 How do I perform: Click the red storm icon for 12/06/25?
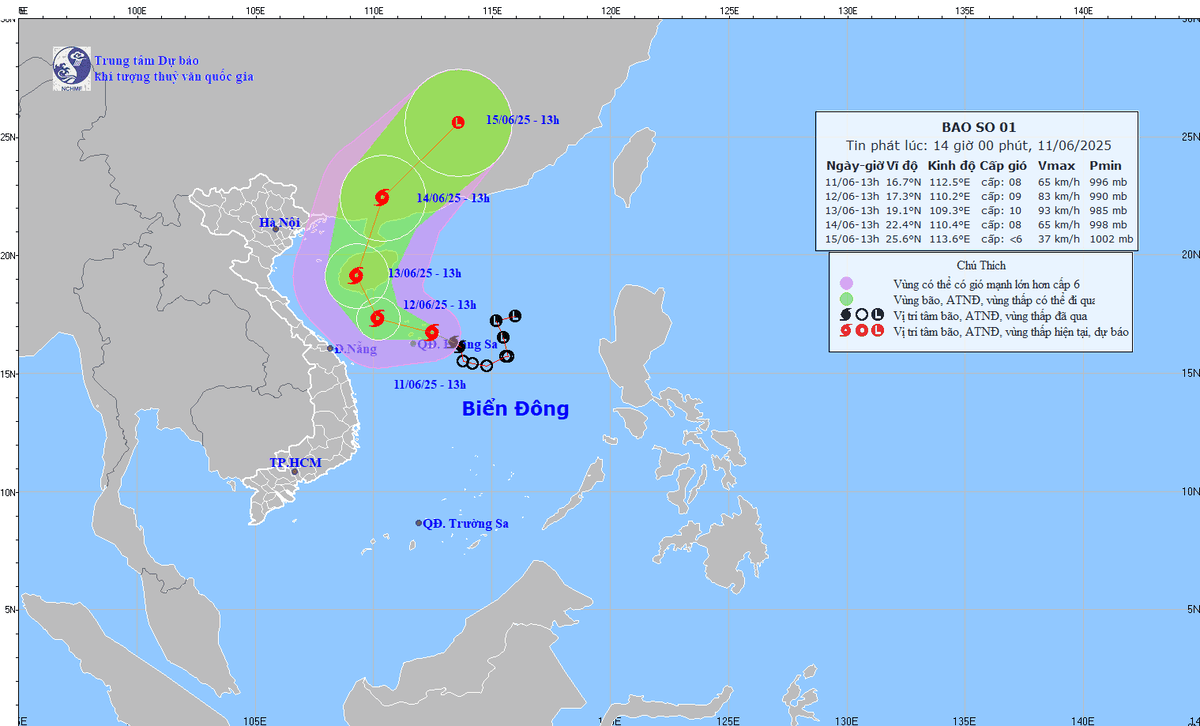click(377, 319)
